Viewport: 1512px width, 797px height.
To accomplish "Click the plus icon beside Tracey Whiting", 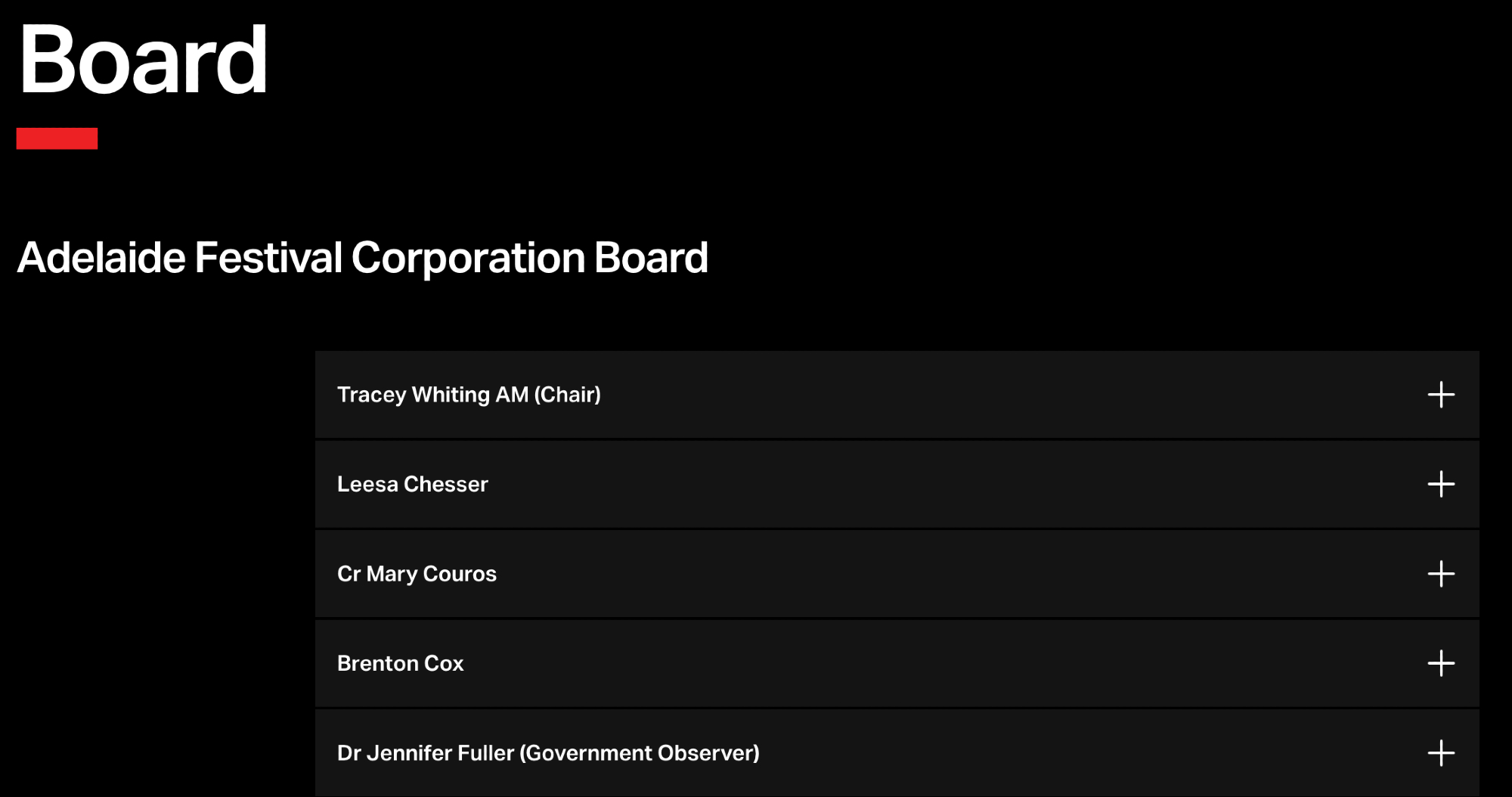I will point(1441,395).
